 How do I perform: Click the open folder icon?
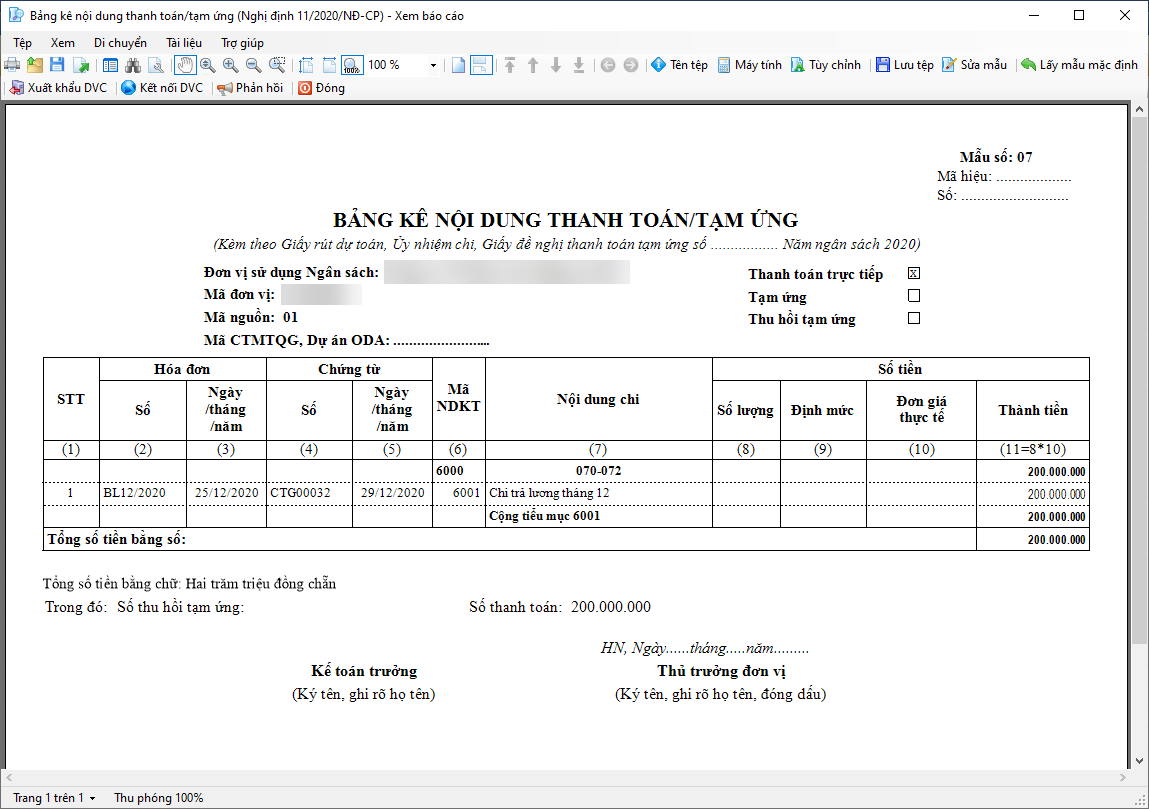[x=34, y=65]
